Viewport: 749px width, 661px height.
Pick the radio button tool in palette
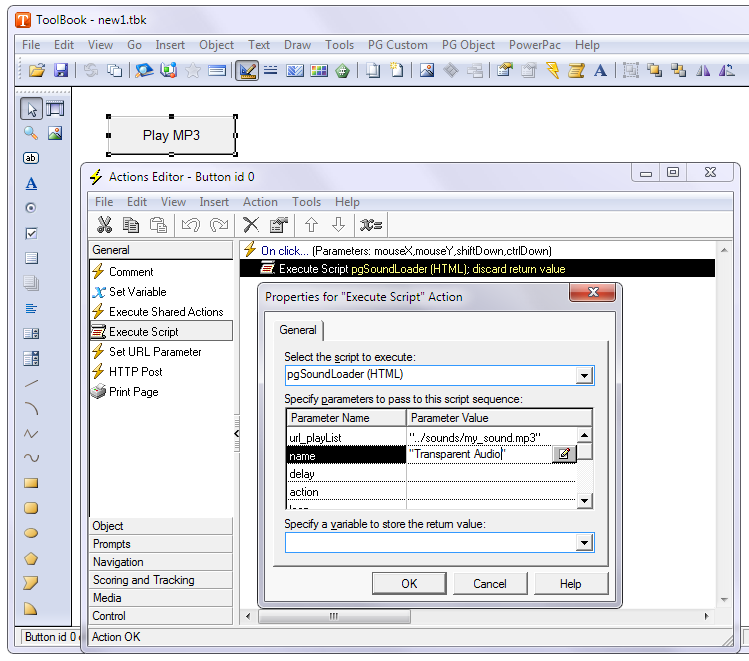[x=31, y=208]
